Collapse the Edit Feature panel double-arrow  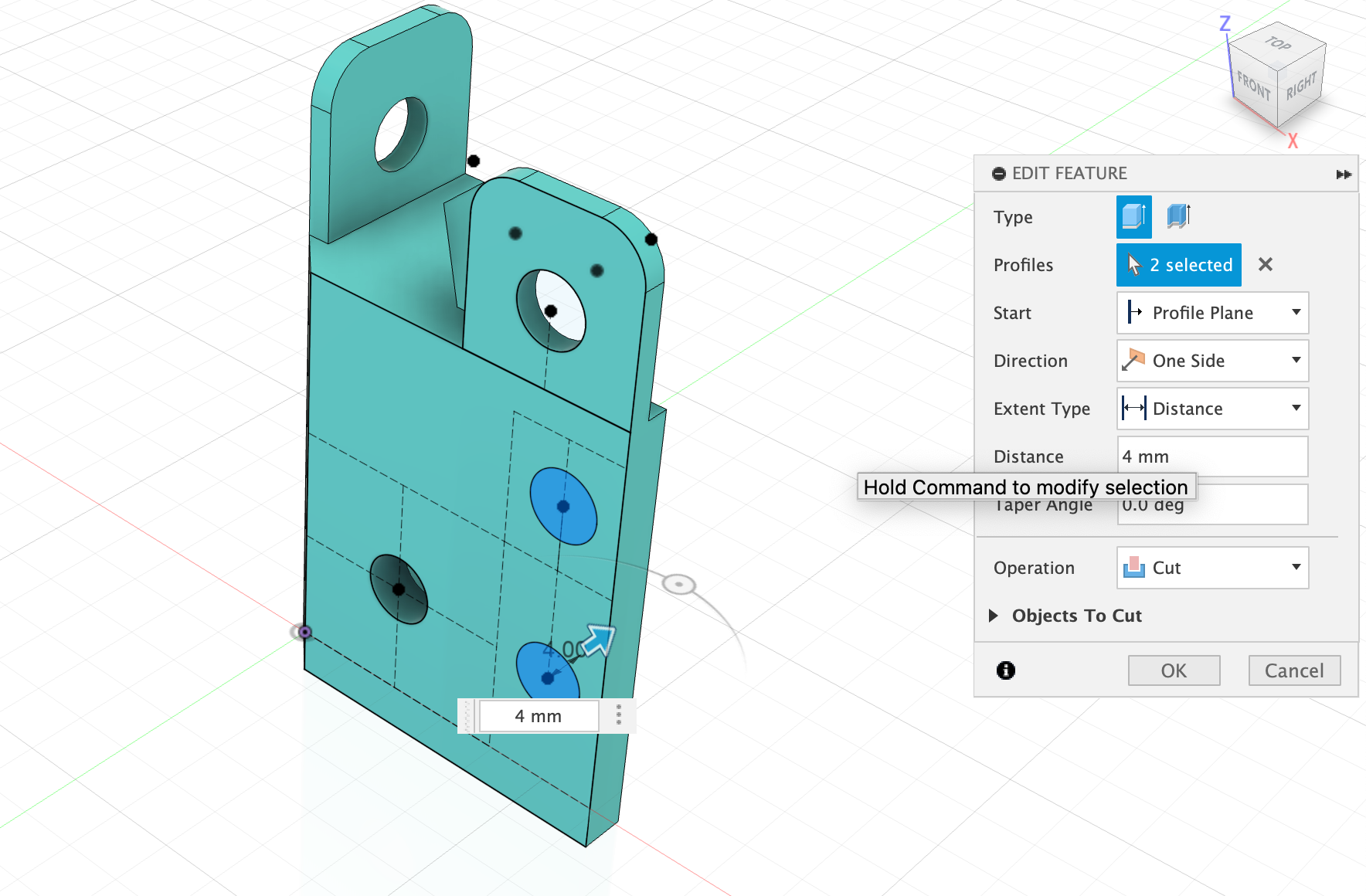(x=1344, y=175)
